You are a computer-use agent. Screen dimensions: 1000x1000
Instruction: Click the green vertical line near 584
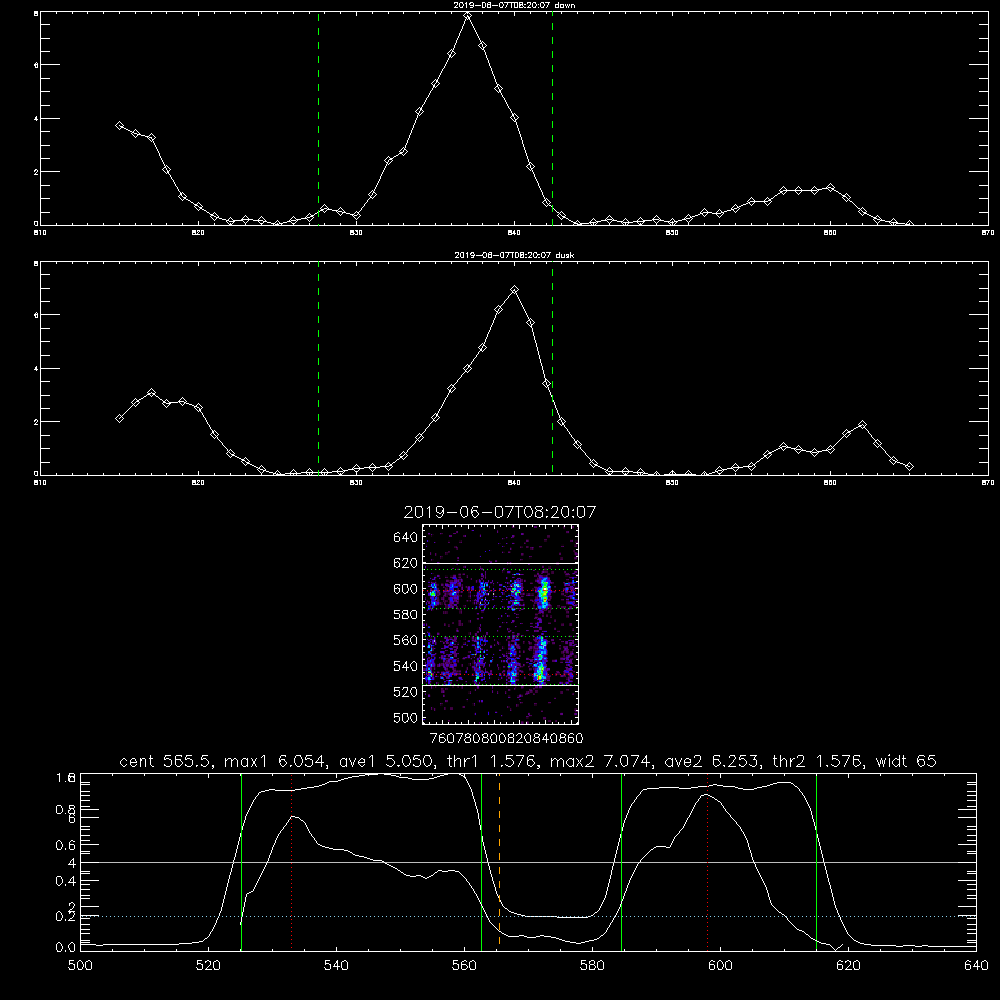coord(622,861)
